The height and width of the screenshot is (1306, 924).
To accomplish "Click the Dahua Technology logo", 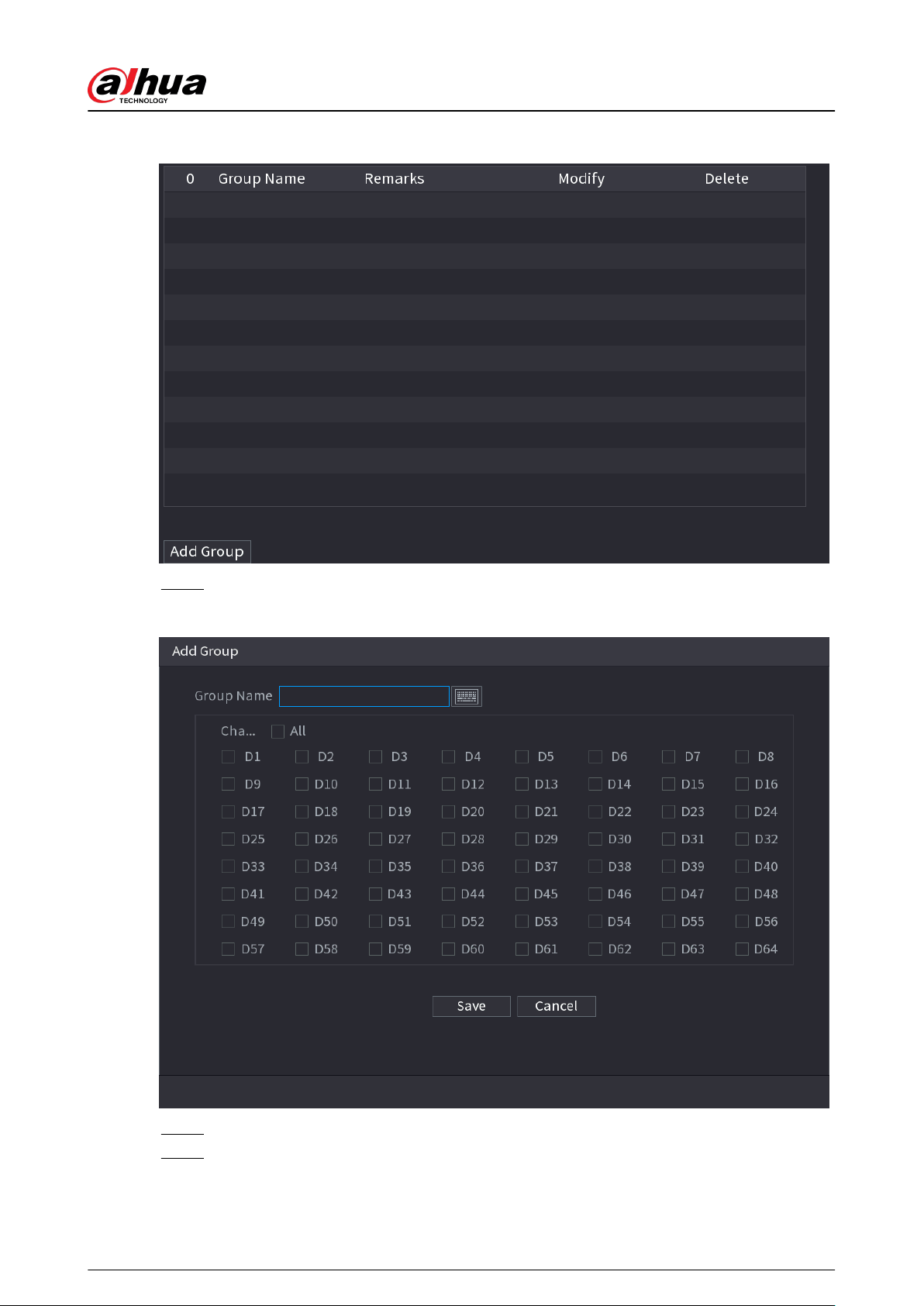I will 147,85.
